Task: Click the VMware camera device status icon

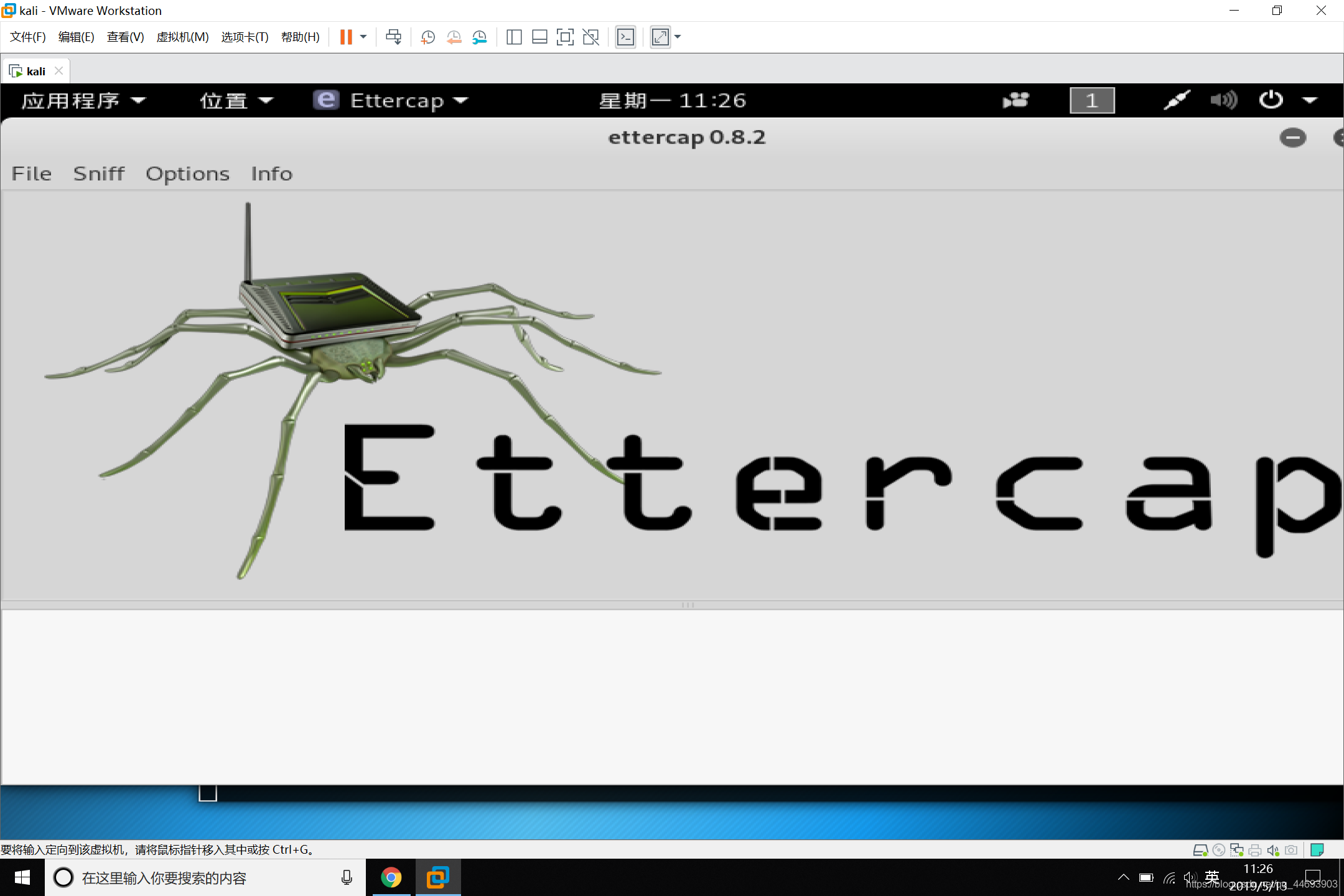Action: [x=1291, y=850]
